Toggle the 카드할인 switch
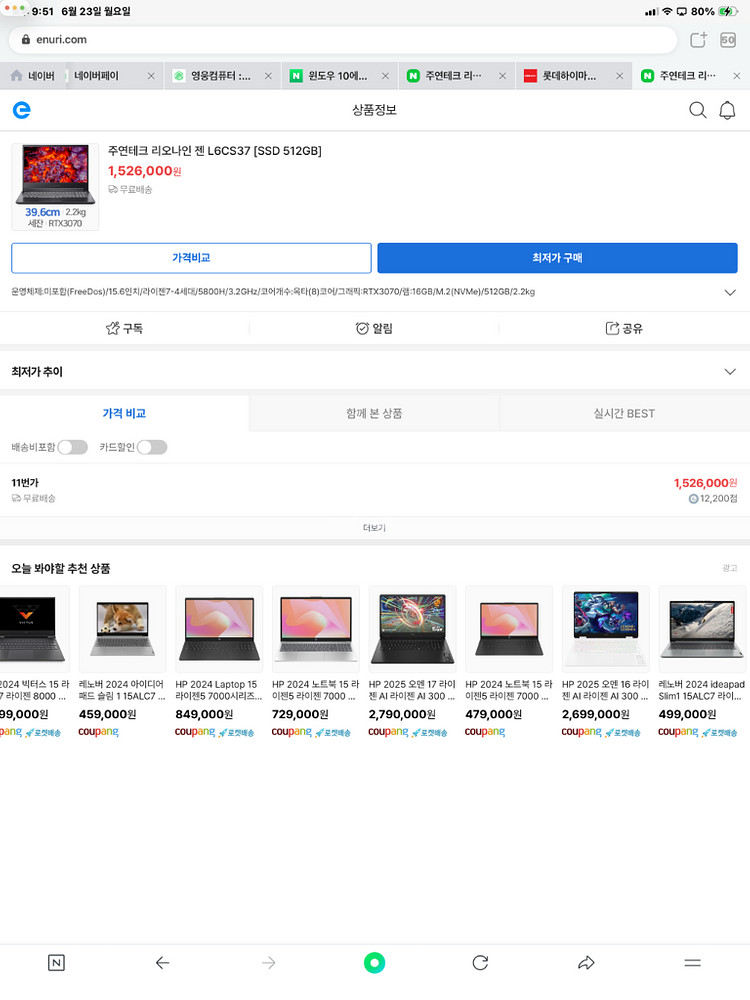Viewport: 750px width, 1000px height. click(x=152, y=447)
